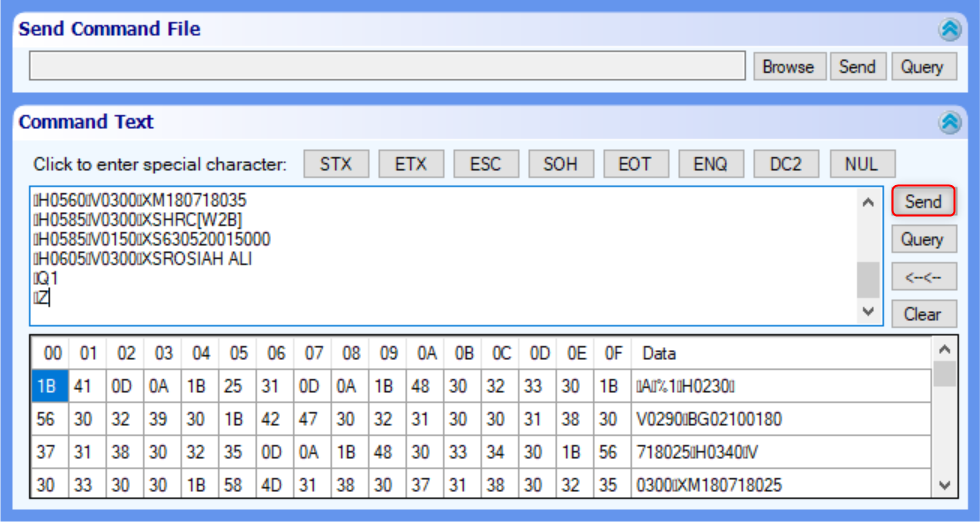Insert the DC2 special character
This screenshot has height=522, width=980.
pyautogui.click(x=785, y=164)
